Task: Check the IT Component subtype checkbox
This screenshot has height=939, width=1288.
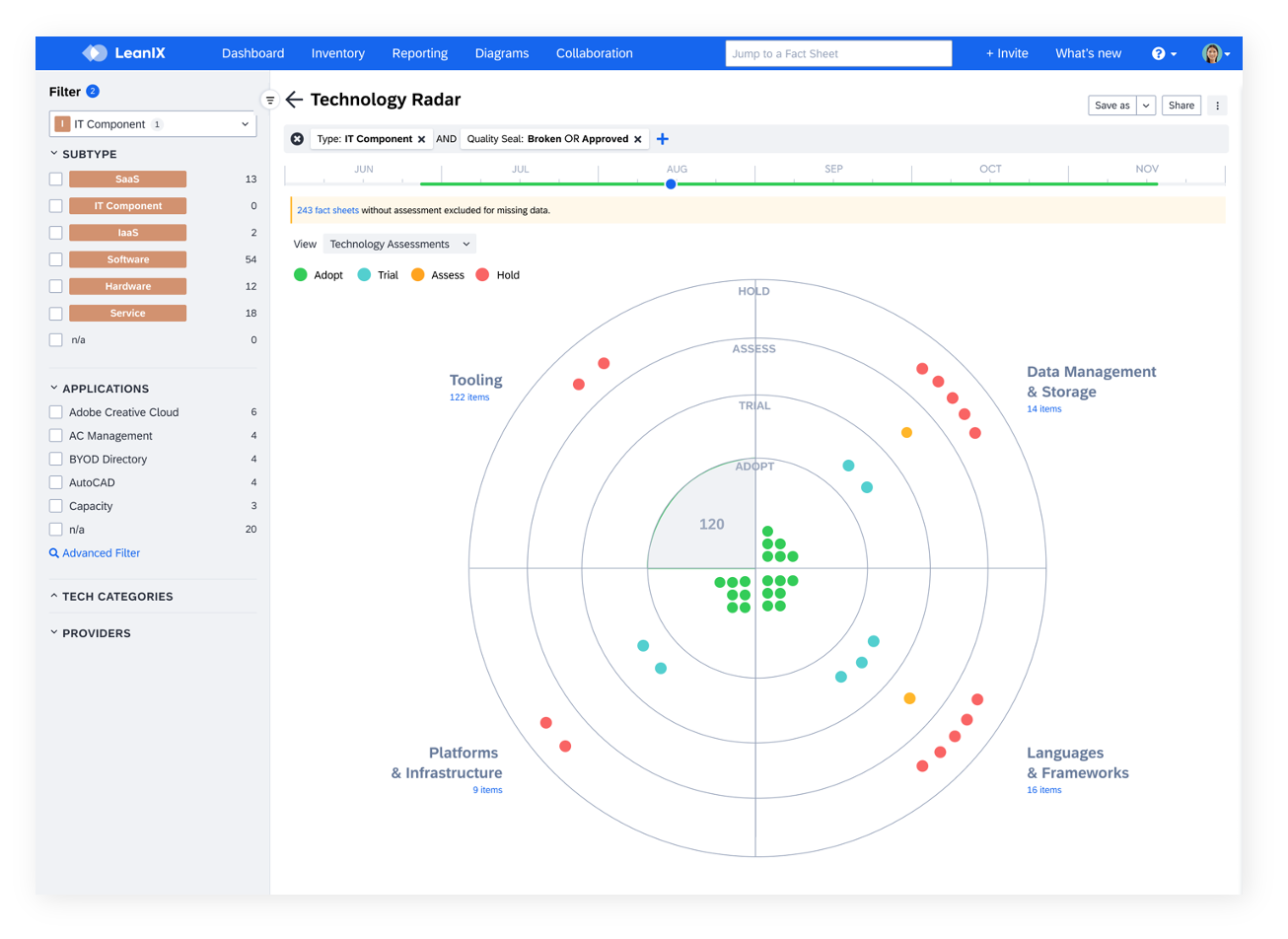Action: [x=56, y=206]
